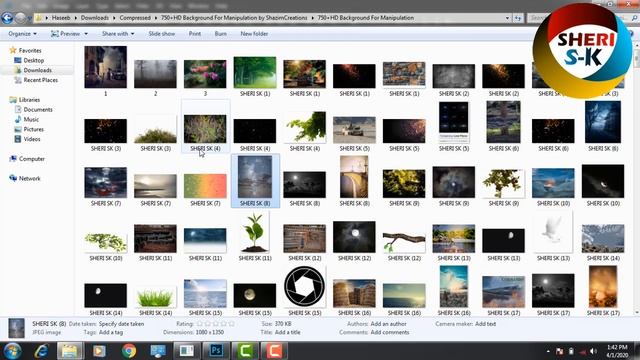Viewport: 640px width, 360px height.
Task: Select the green grass SHERI SK (14) thumbnail
Action: click(x=155, y=298)
